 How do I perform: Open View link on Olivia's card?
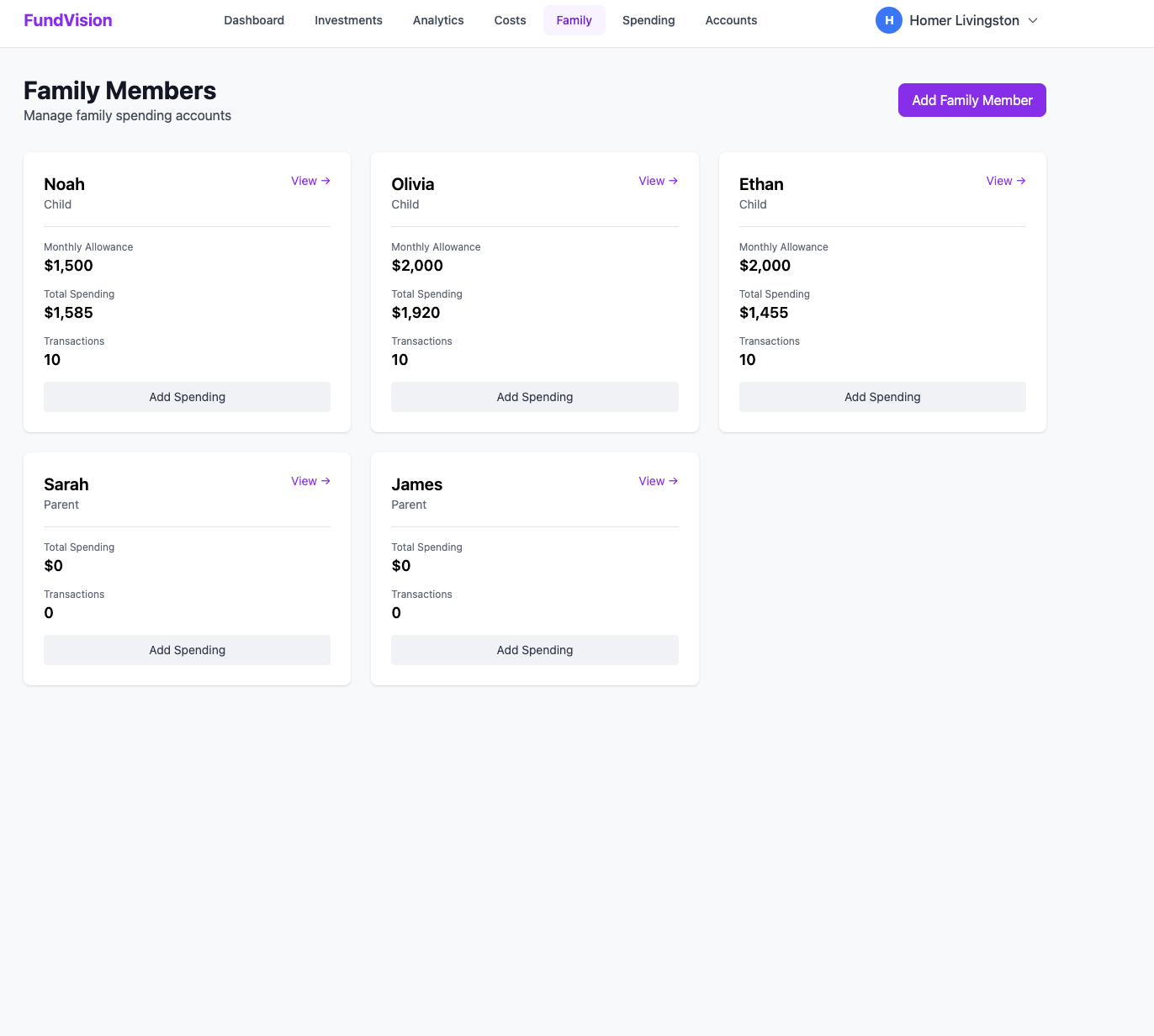[659, 181]
